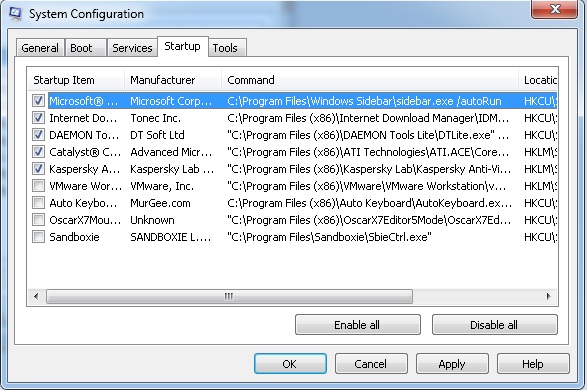The height and width of the screenshot is (390, 587).
Task: Select the Advanced Micr... manufacturer cell
Action: pyautogui.click(x=171, y=152)
